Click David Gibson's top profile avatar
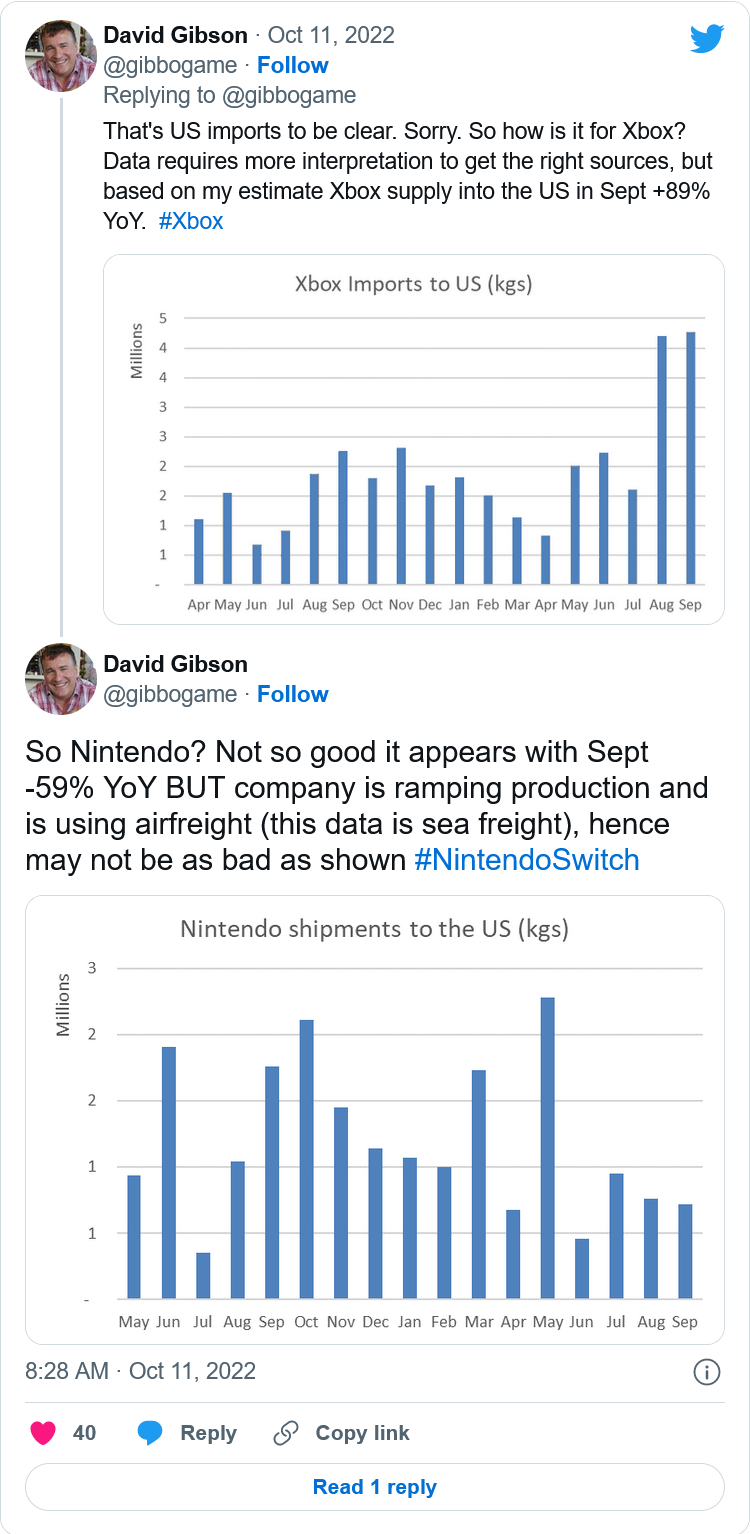750x1534 pixels. (60, 56)
